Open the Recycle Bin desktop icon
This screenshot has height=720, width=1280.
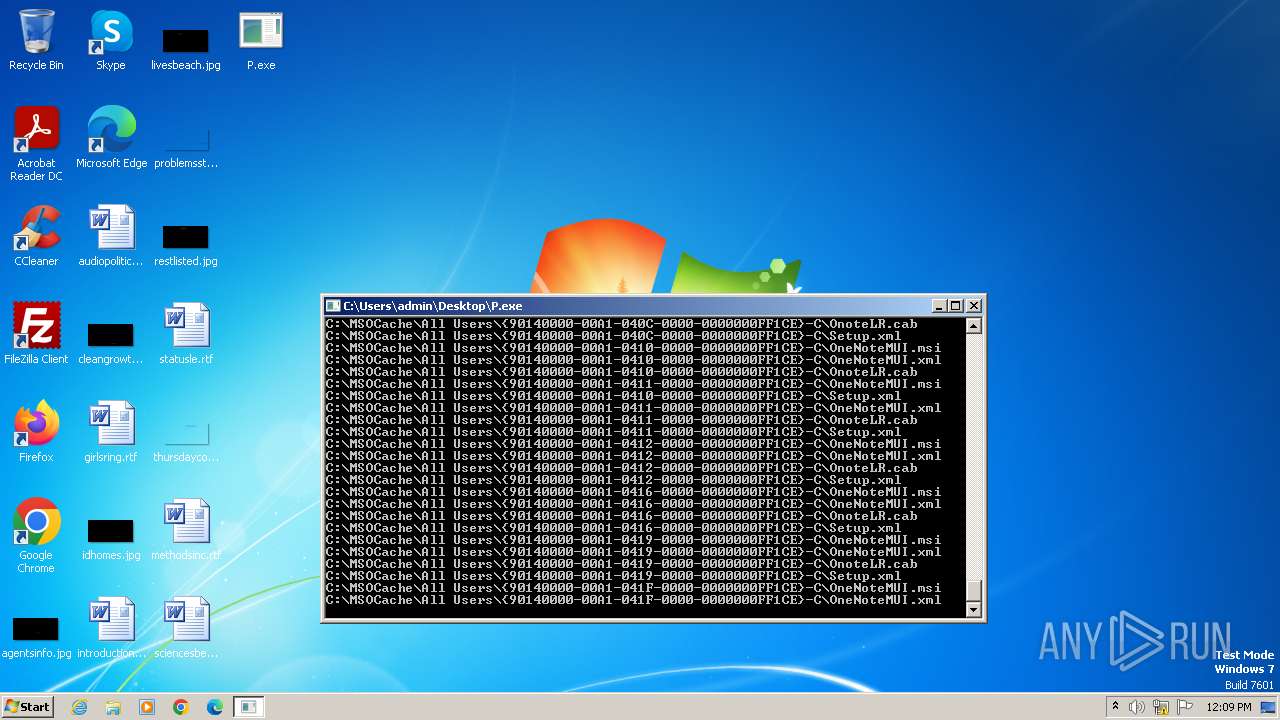click(x=36, y=41)
